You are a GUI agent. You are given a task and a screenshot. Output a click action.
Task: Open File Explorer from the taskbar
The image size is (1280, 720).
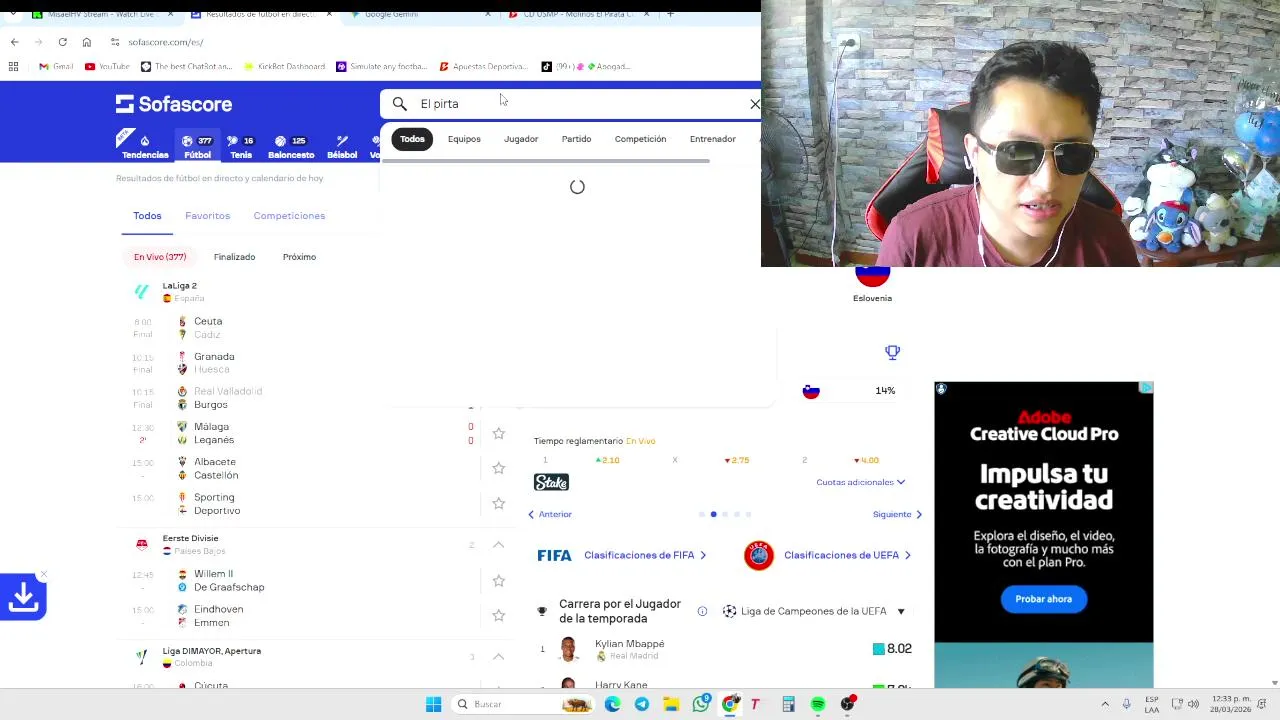point(671,704)
